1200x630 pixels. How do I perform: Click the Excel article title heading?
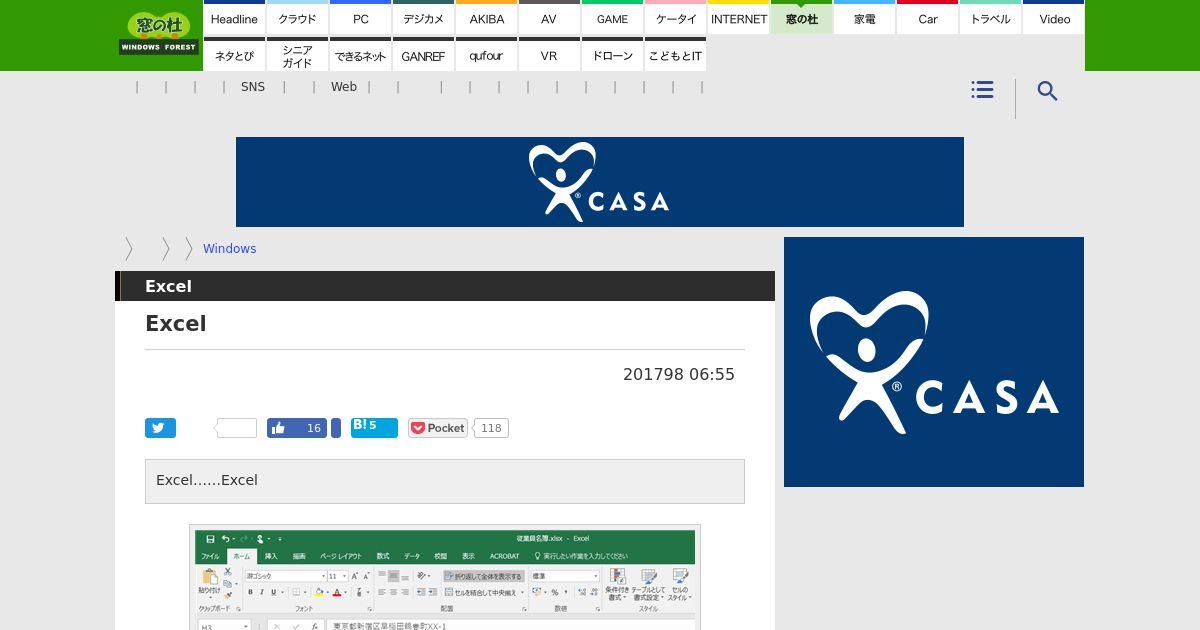pos(176,323)
